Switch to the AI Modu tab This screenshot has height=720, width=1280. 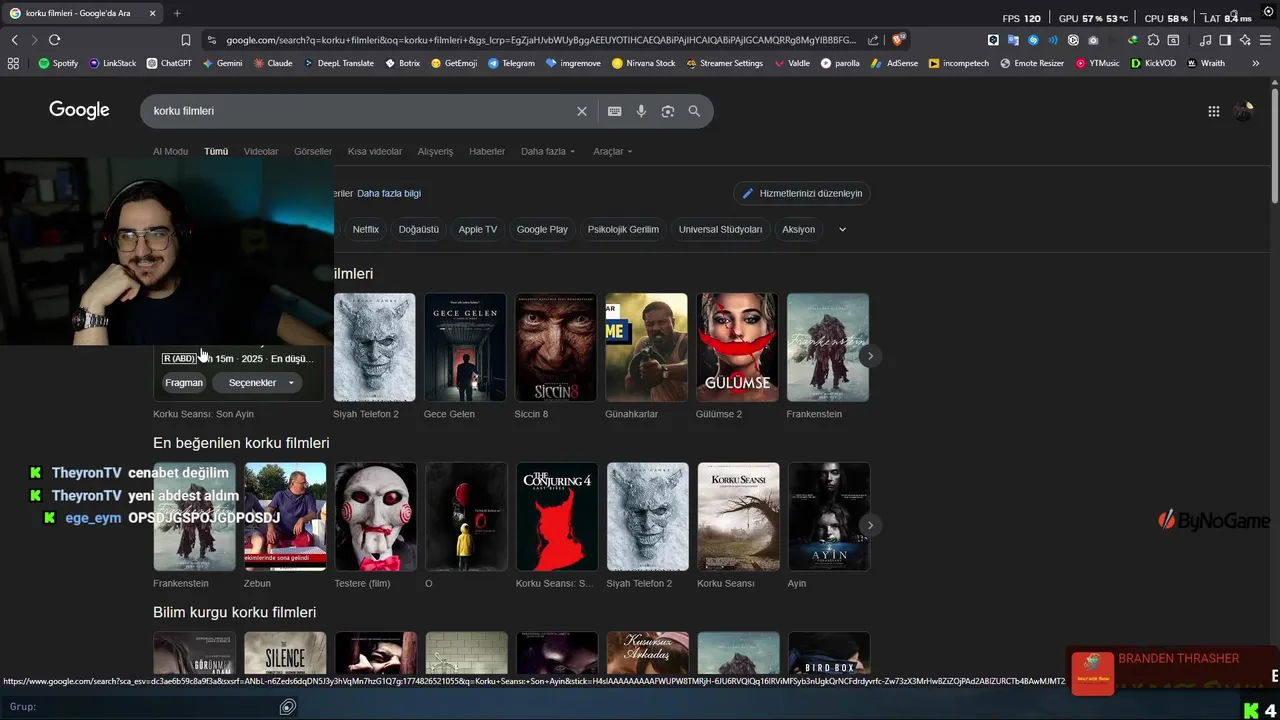tap(170, 152)
